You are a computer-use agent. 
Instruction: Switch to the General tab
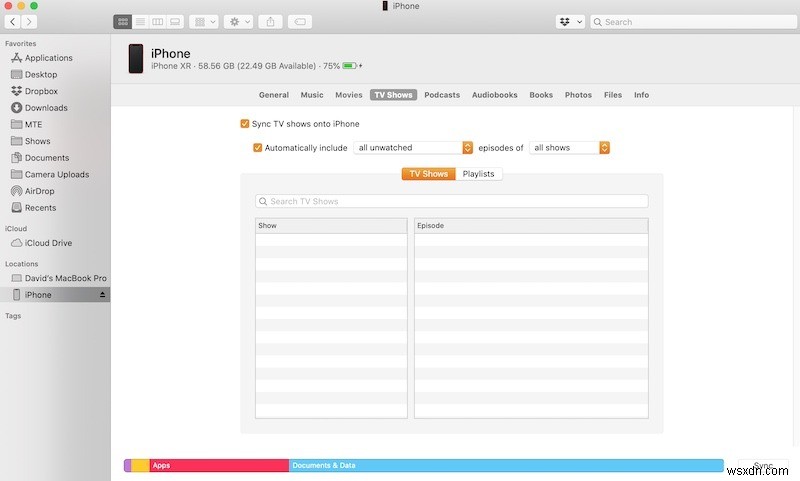click(273, 95)
